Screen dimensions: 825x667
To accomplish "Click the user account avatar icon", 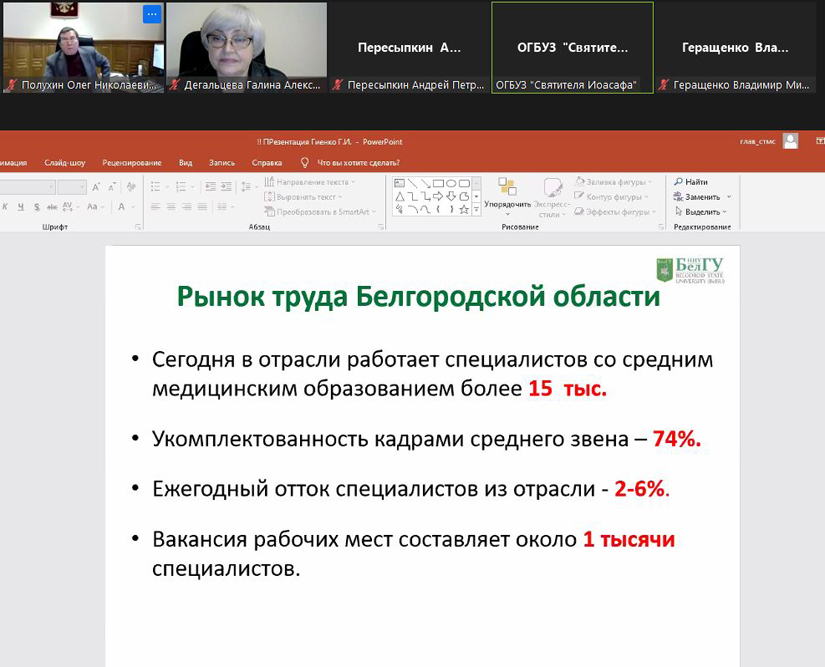I will (x=791, y=142).
